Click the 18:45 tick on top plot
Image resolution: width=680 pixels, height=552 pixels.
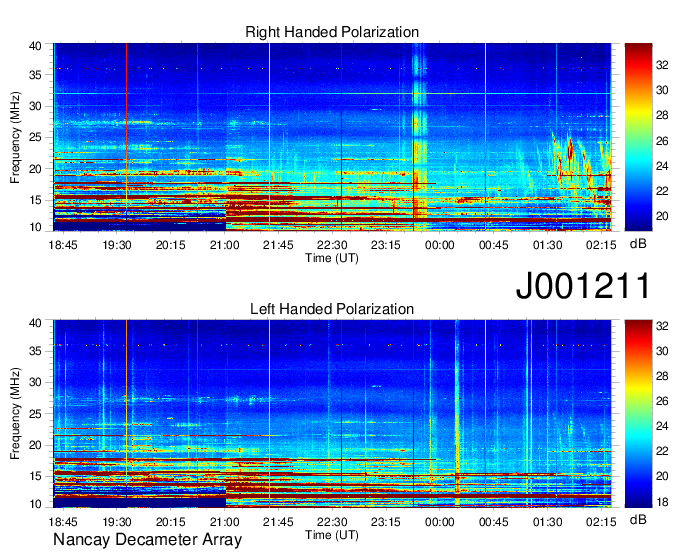[63, 245]
